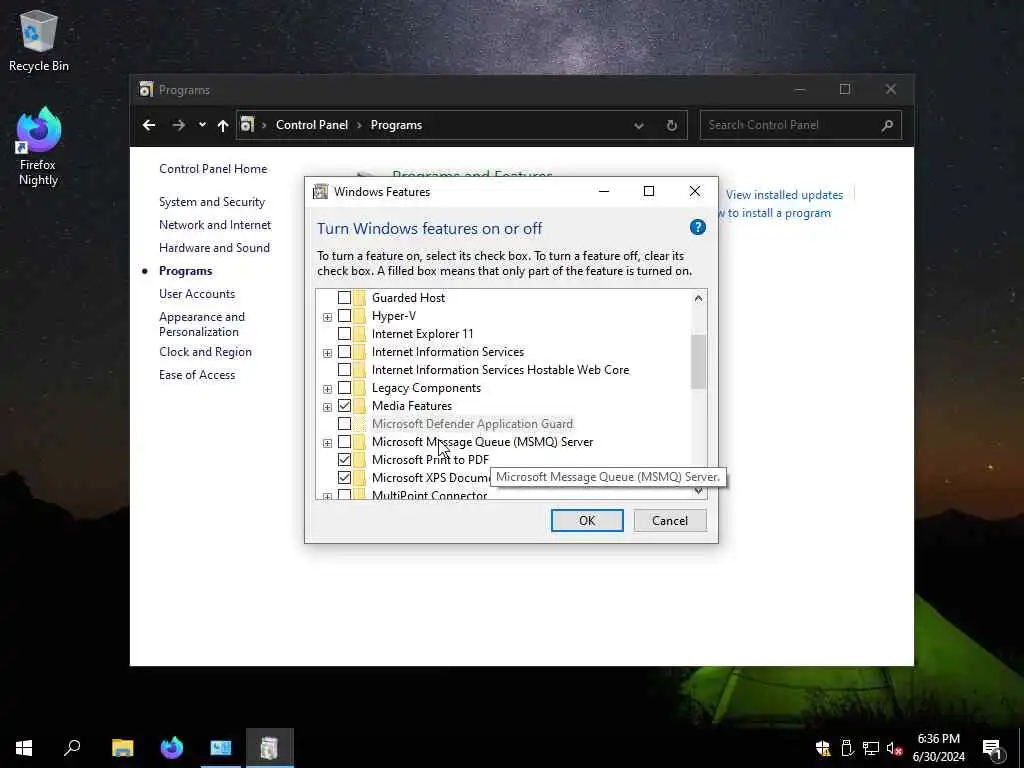Open recent locations dropdown arrow

click(202, 125)
